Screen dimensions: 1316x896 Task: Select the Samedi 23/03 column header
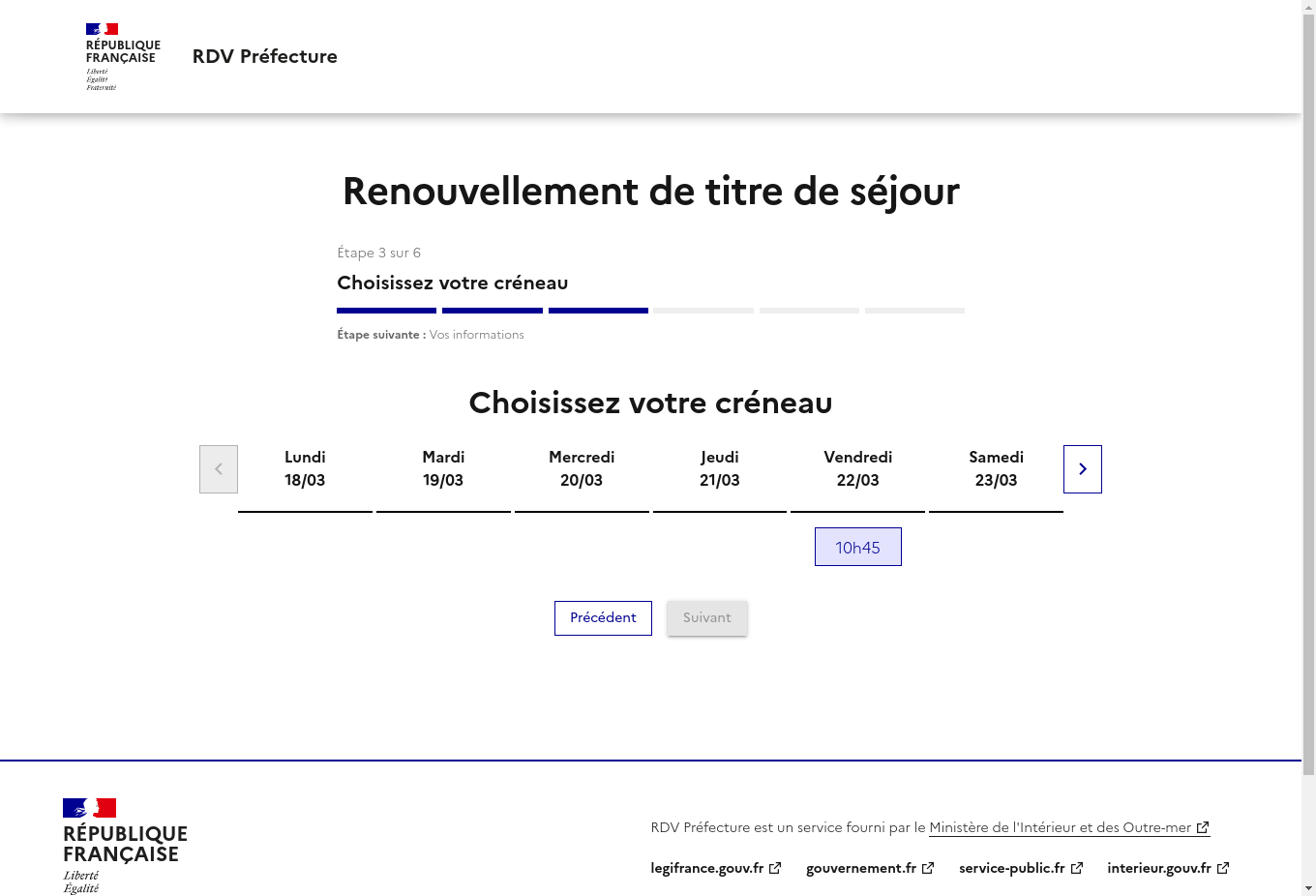pyautogui.click(x=996, y=468)
